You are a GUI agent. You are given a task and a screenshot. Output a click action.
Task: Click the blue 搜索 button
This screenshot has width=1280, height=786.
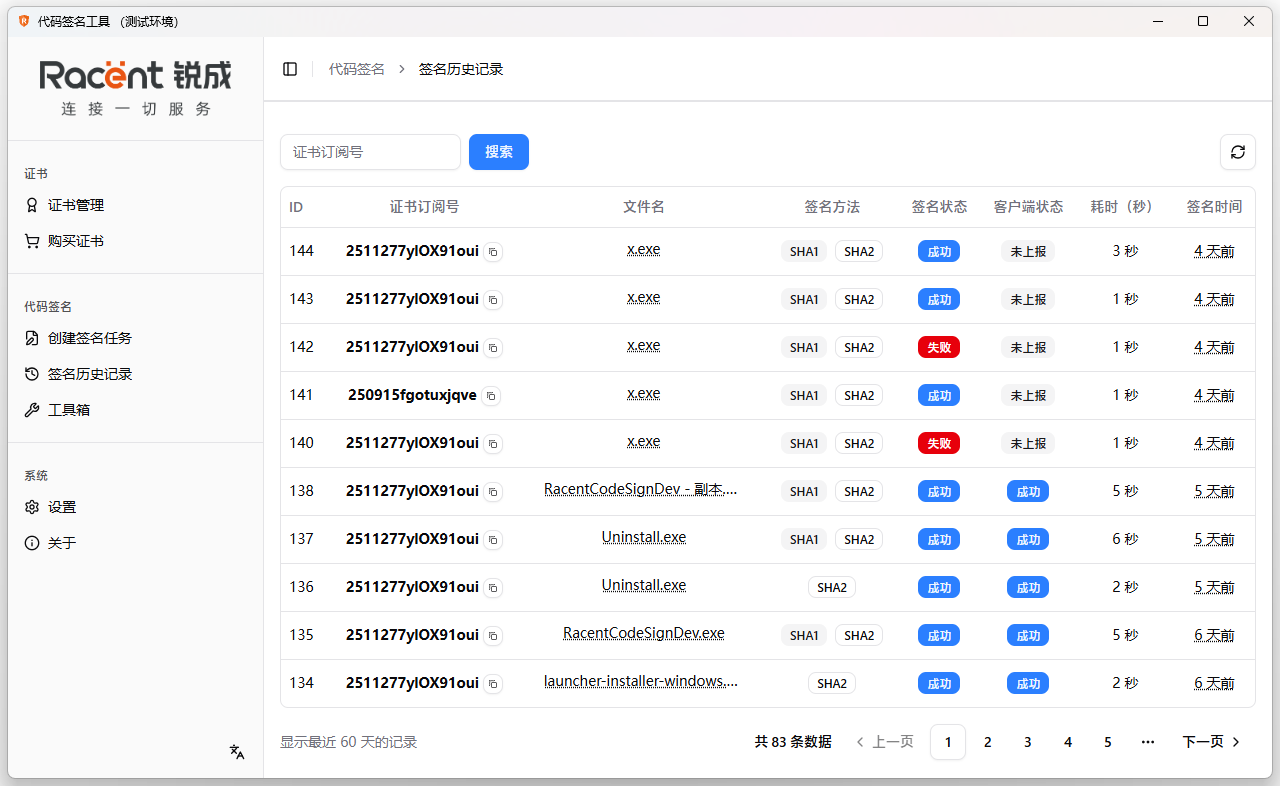498,152
